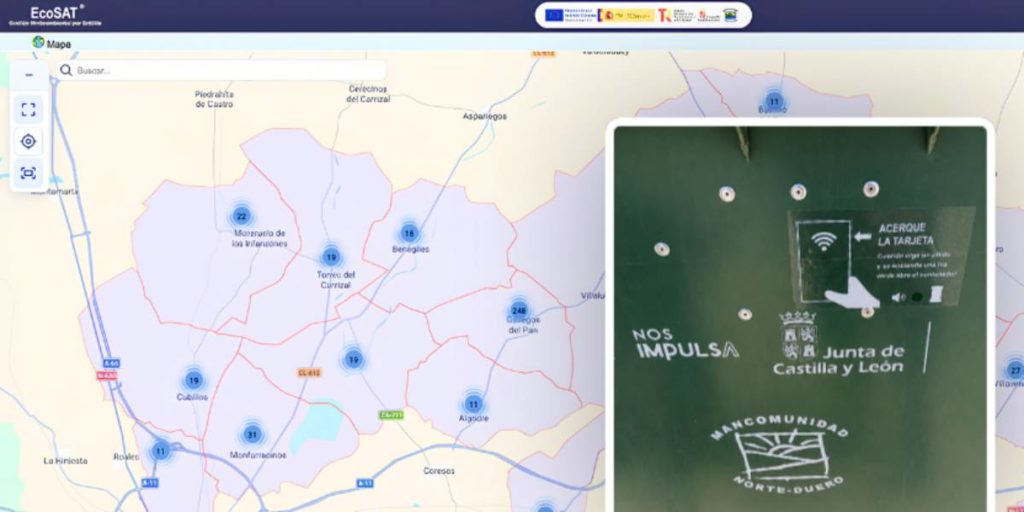Click the sponsor logos banner in the header

pyautogui.click(x=643, y=15)
